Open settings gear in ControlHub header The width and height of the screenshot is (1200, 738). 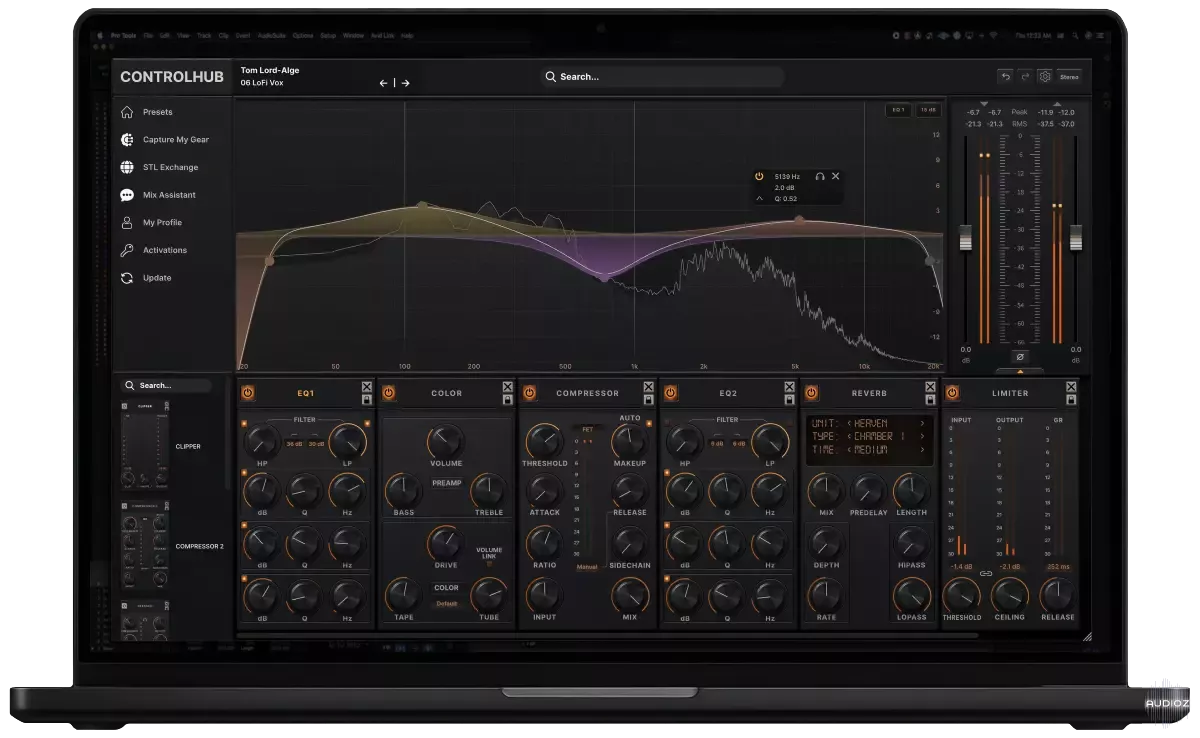point(1045,77)
